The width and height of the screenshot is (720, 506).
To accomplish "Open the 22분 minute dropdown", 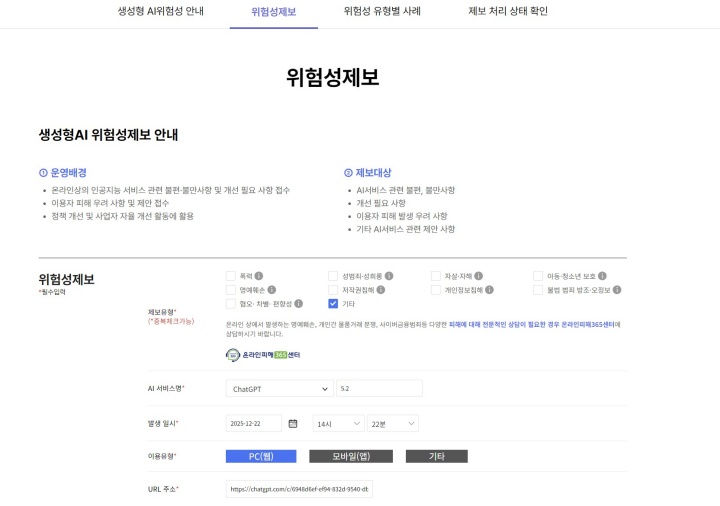I will [393, 423].
